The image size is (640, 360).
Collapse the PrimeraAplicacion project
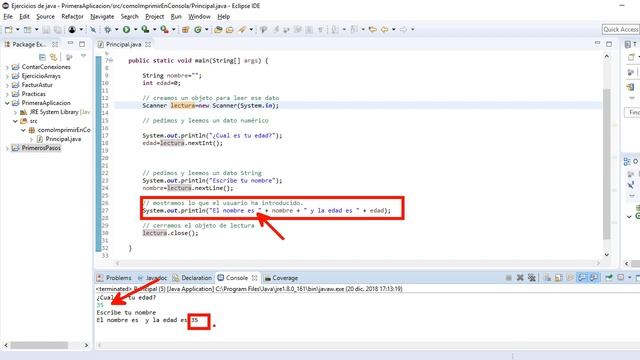(7, 103)
